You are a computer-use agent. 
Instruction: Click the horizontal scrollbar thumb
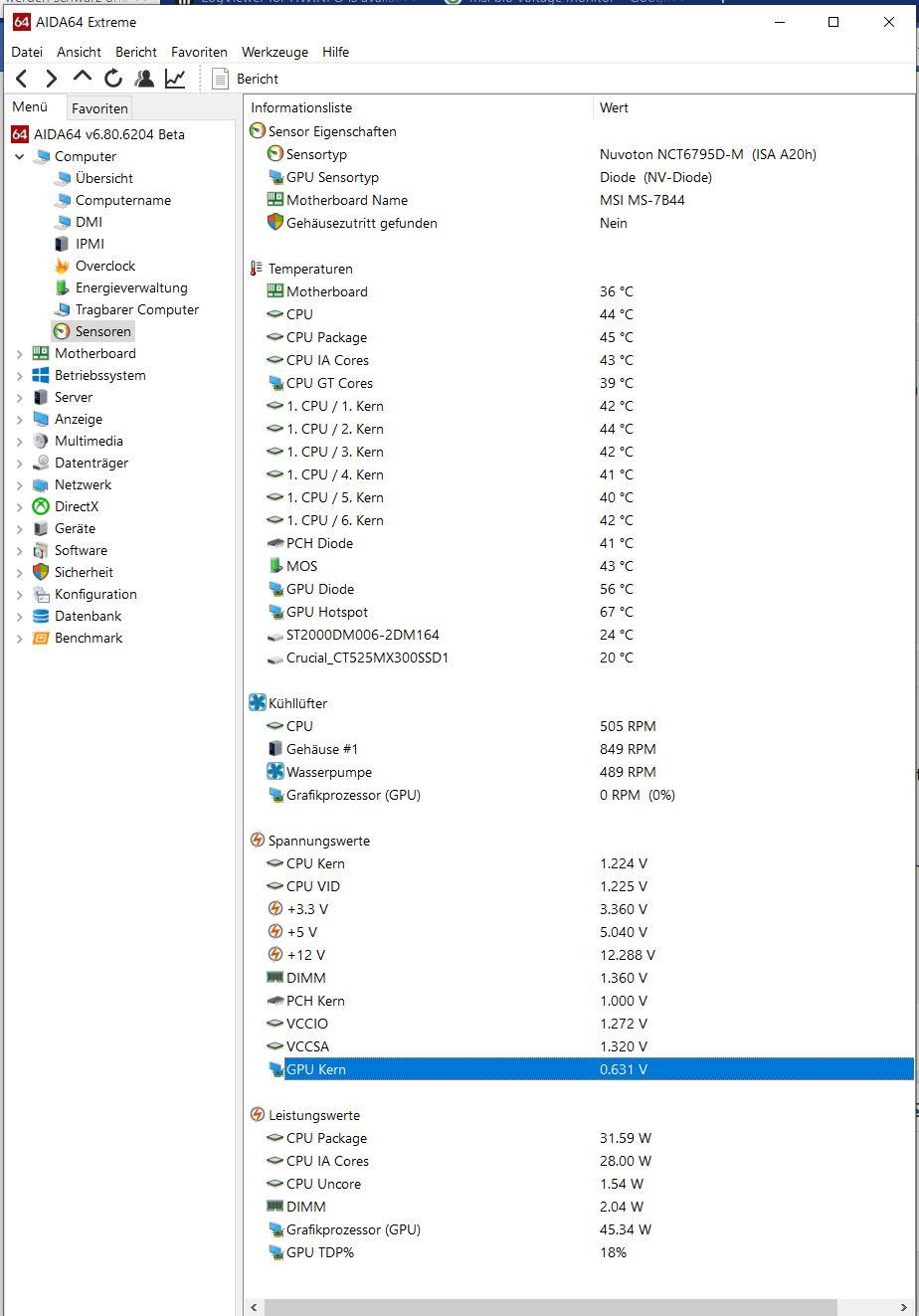tap(551, 1307)
